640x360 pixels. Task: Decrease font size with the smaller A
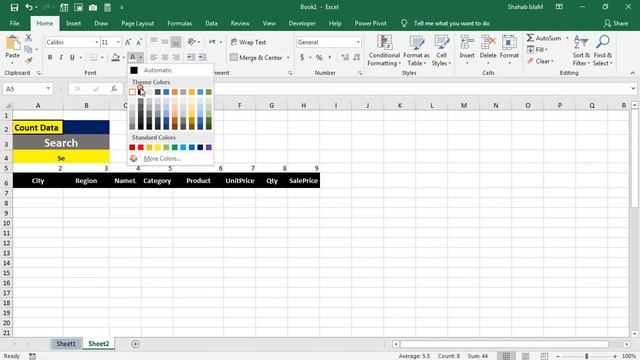click(139, 42)
